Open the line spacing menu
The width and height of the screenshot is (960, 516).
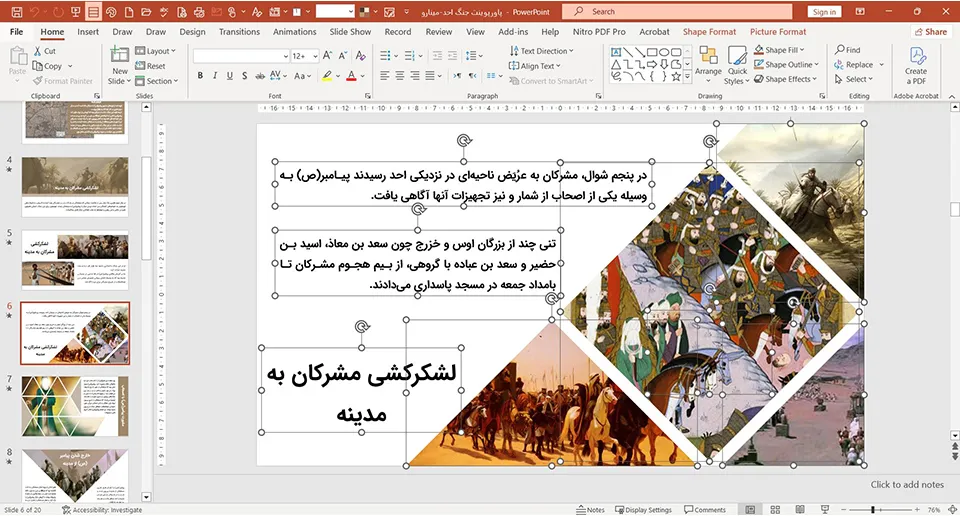474,56
